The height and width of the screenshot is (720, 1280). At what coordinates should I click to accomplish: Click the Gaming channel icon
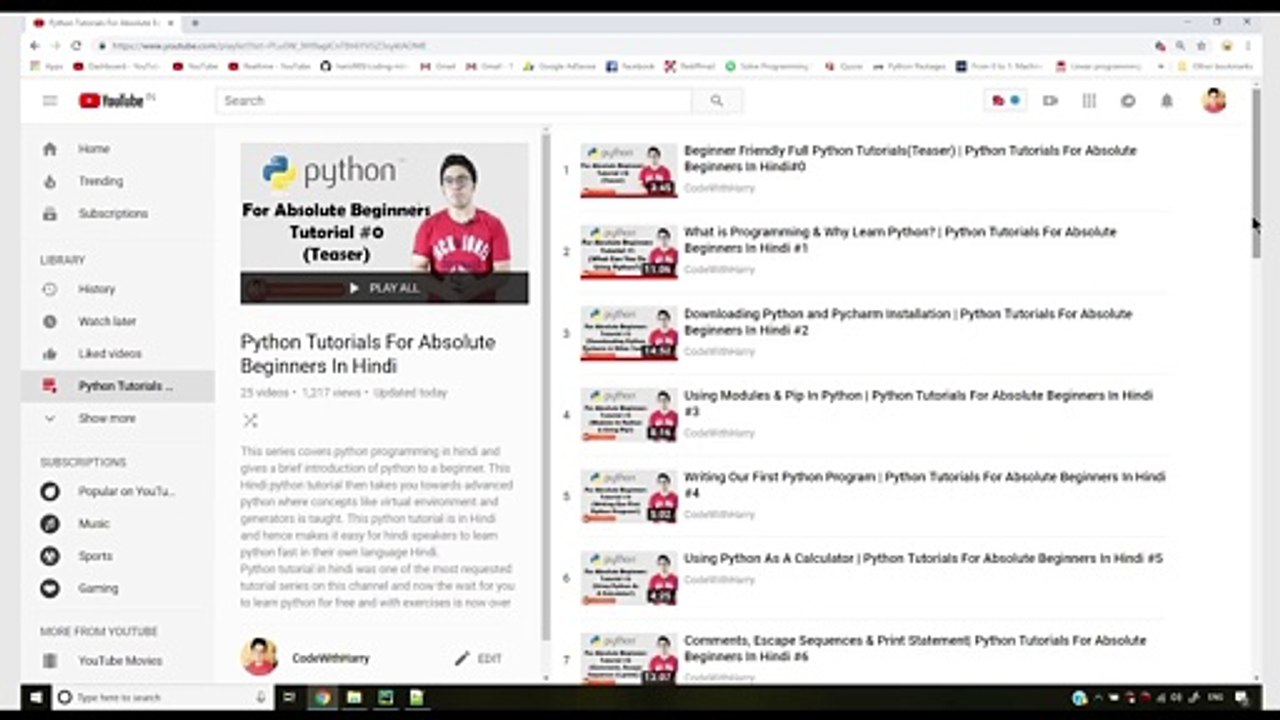[x=50, y=588]
